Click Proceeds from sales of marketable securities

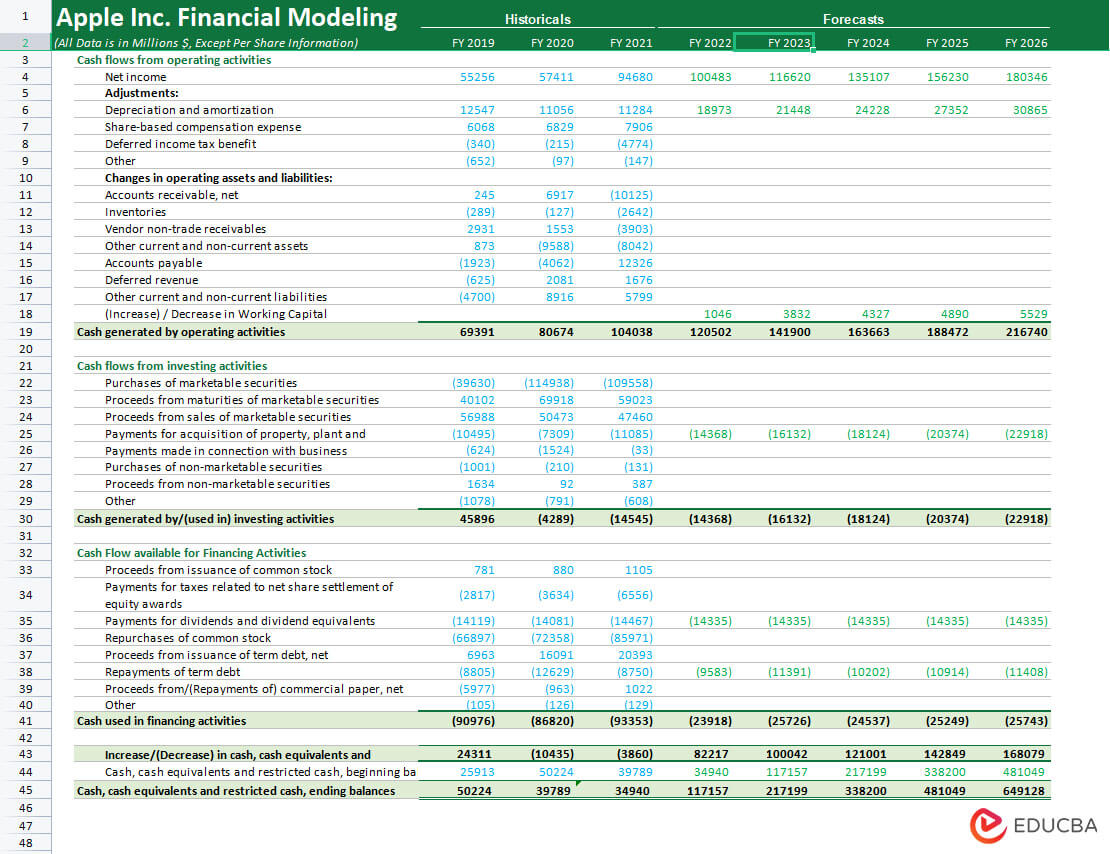coord(228,417)
